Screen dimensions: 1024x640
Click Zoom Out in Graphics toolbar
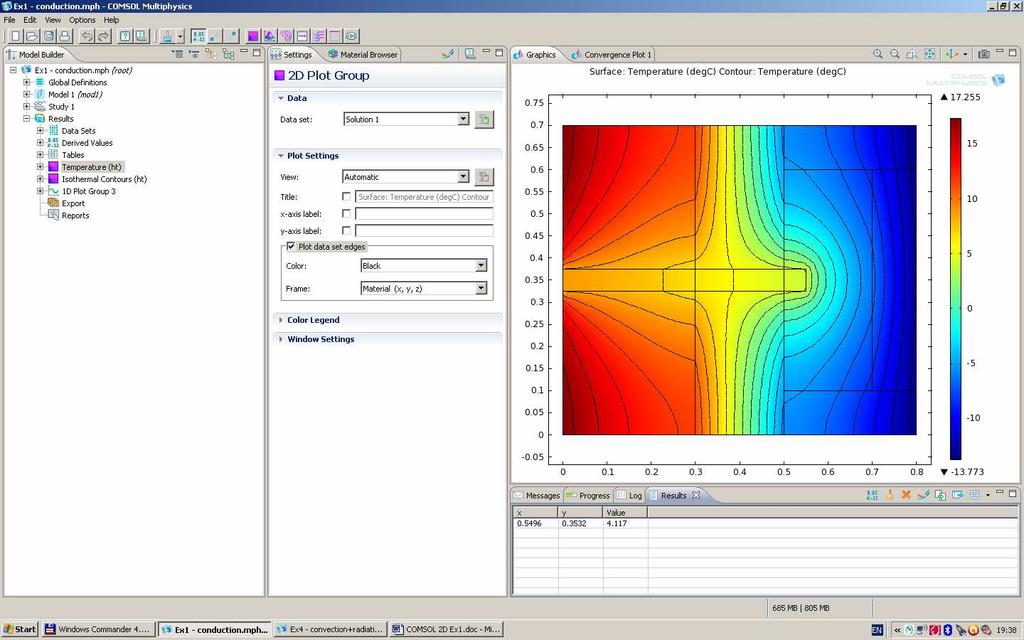click(895, 54)
